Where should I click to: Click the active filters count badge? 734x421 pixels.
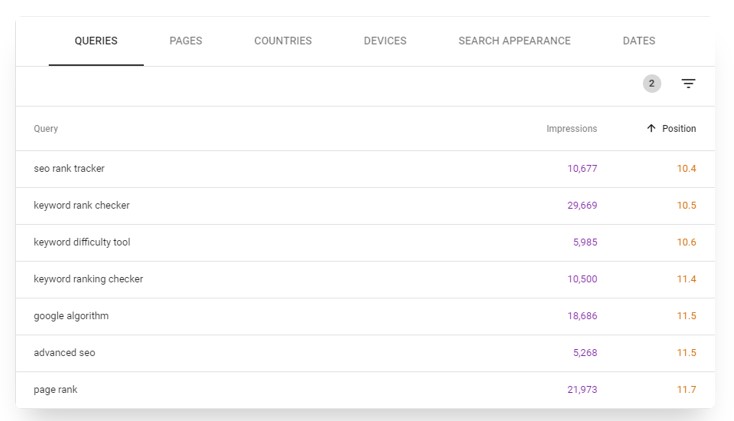click(652, 84)
